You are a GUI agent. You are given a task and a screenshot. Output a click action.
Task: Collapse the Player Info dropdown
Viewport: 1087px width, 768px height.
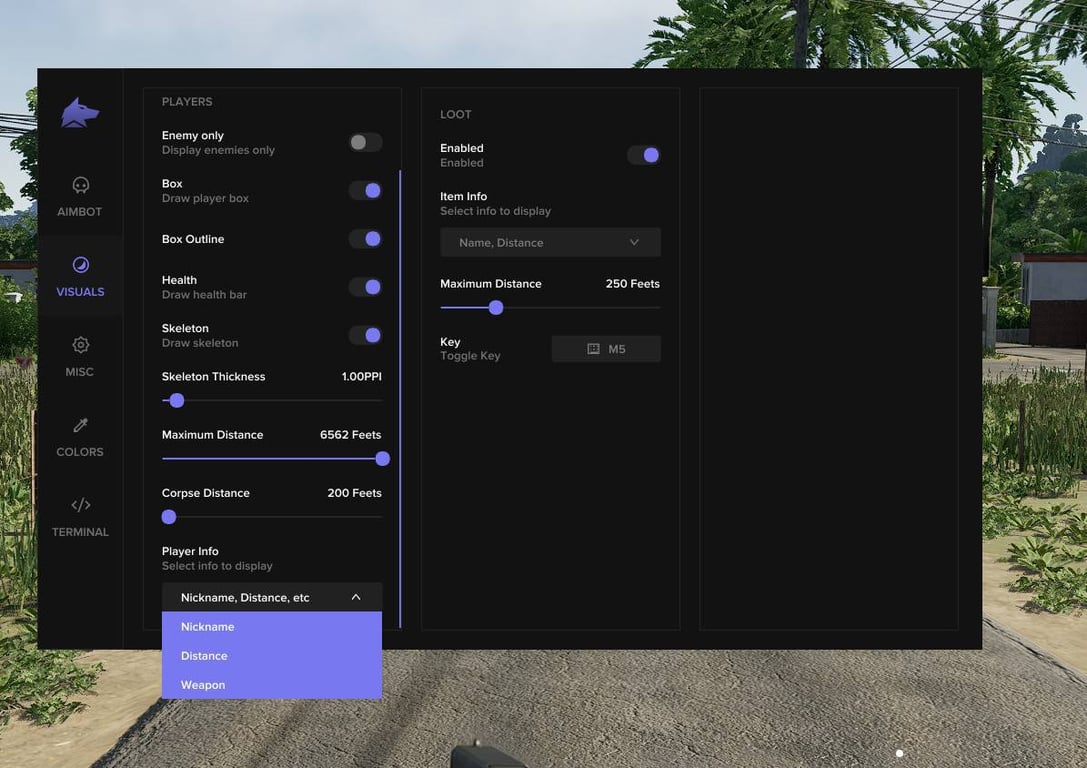[272, 597]
